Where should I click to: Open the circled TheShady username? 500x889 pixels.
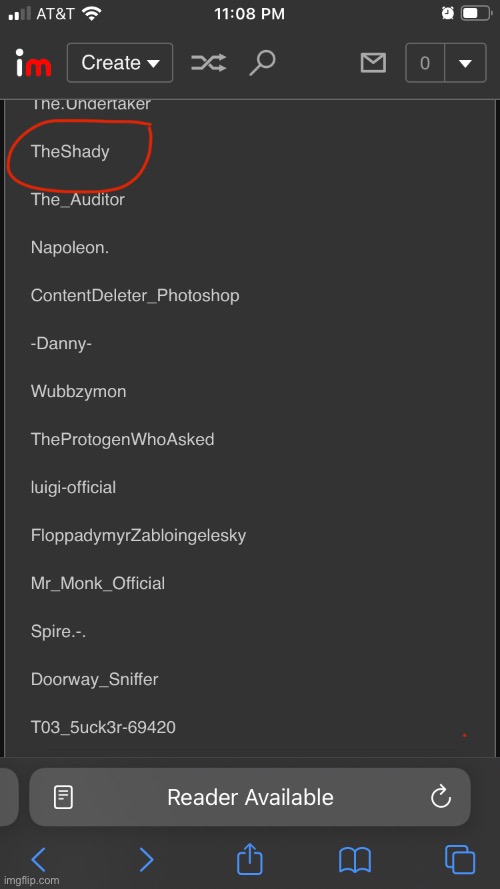(70, 151)
